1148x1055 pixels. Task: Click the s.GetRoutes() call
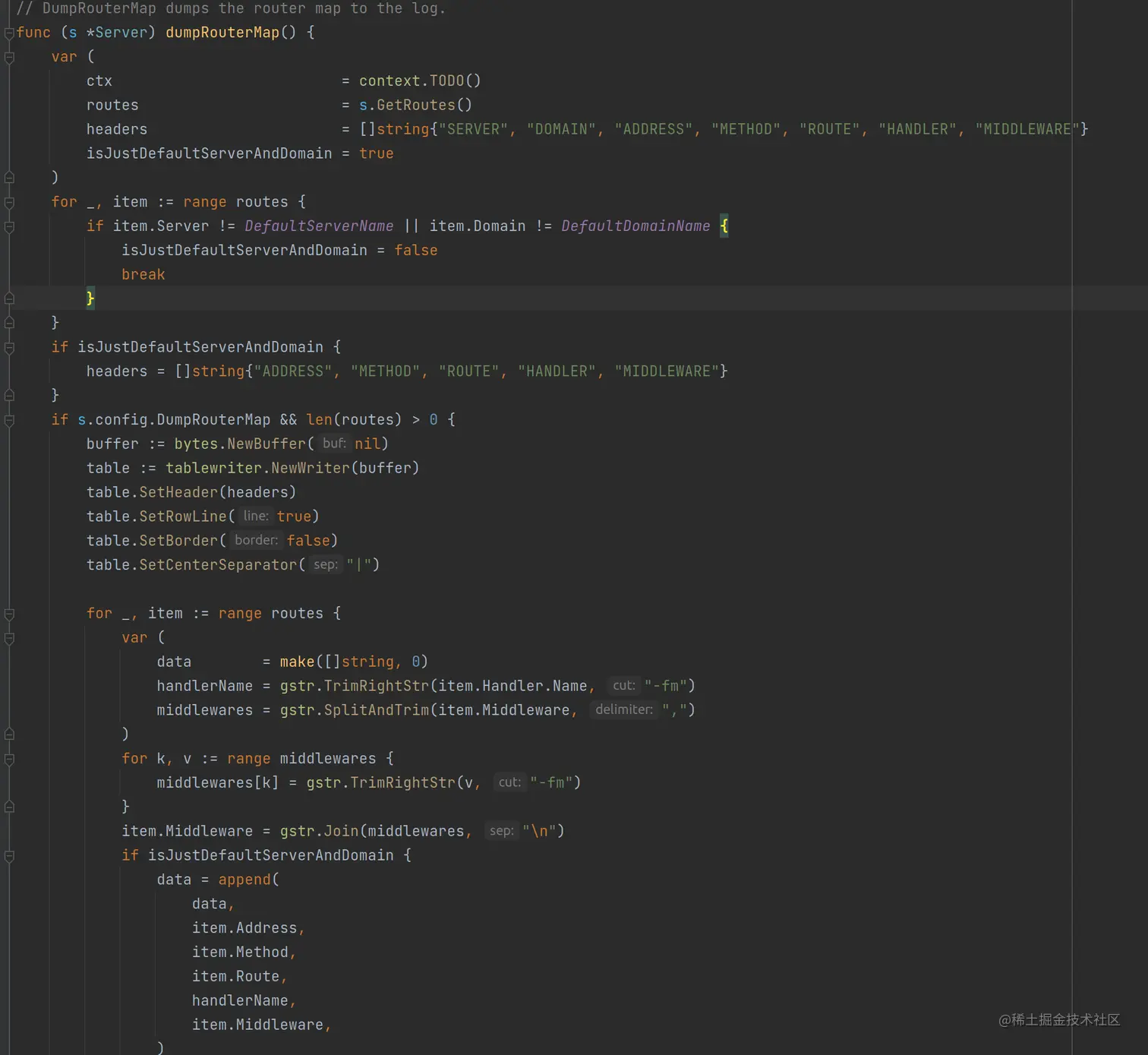pyautogui.click(x=415, y=105)
